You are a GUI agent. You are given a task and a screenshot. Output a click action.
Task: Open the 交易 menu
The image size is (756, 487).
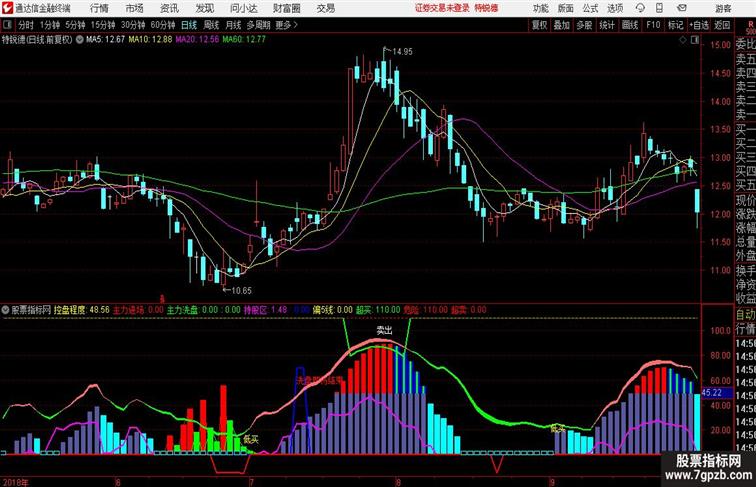[x=325, y=8]
